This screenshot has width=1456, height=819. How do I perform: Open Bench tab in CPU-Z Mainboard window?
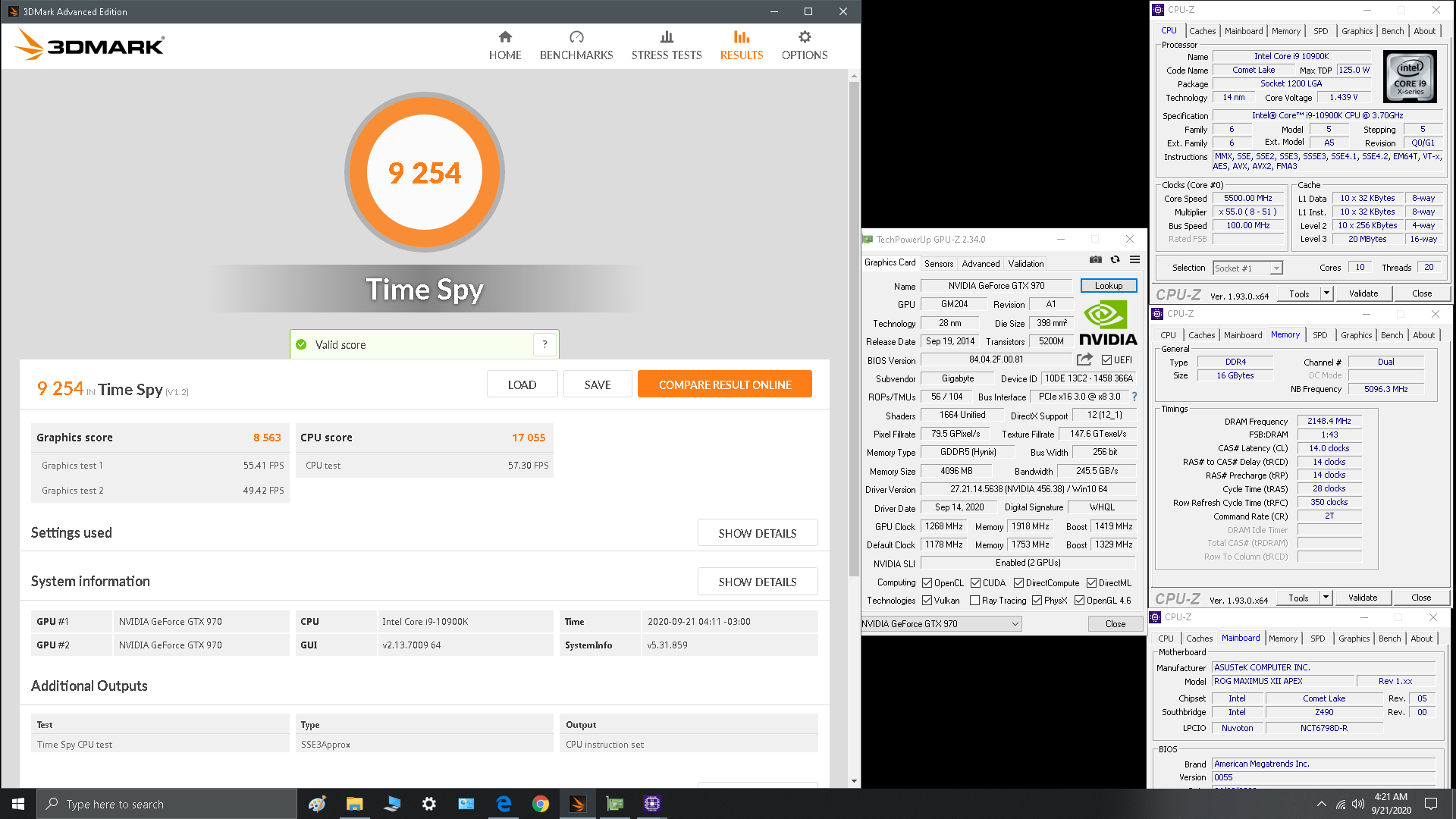1389,639
